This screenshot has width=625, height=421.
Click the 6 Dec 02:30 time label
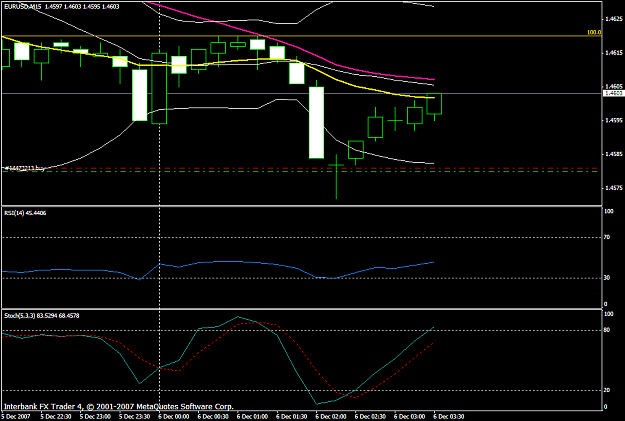coord(370,417)
